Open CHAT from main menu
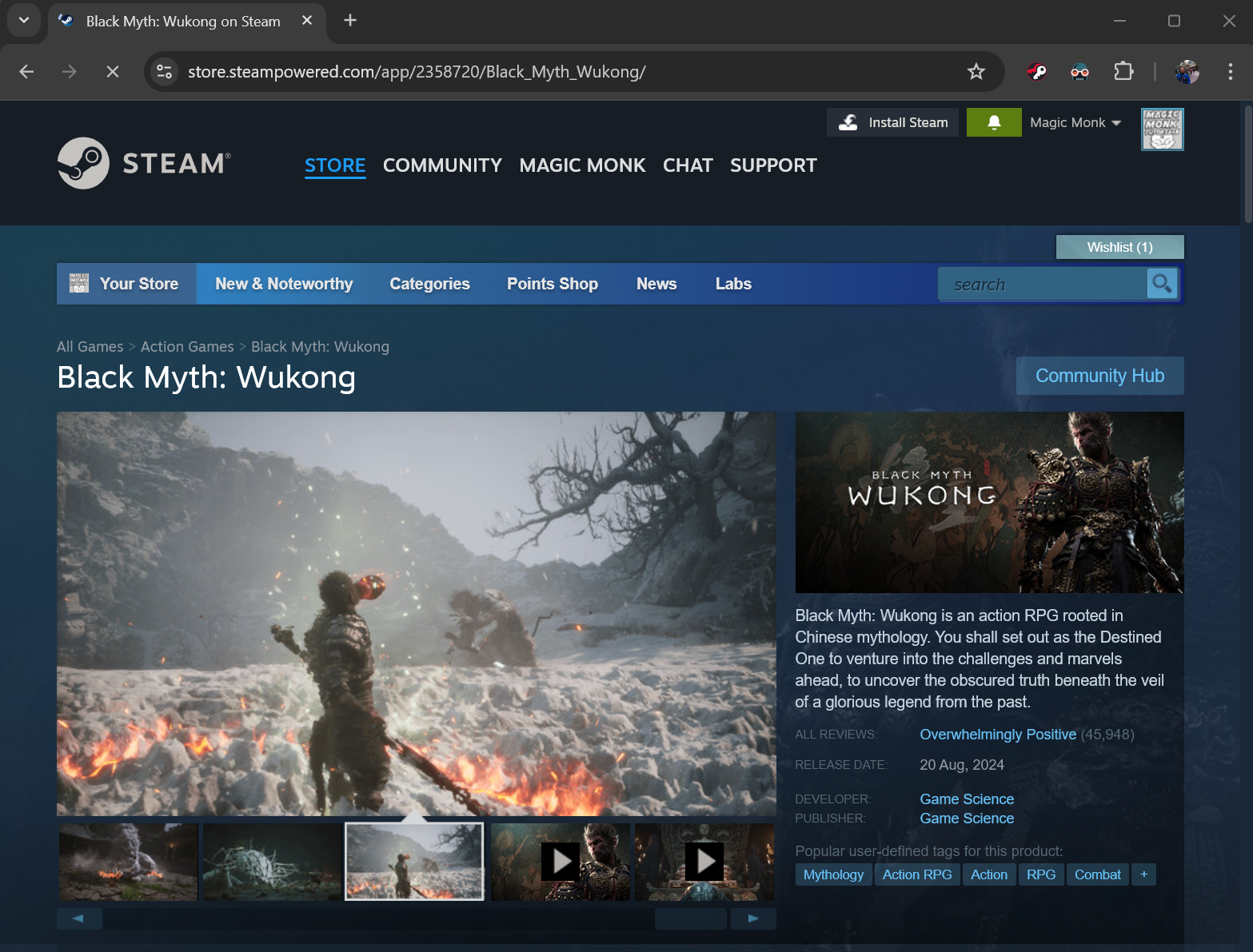Screen dimensions: 1253x952 [688, 165]
